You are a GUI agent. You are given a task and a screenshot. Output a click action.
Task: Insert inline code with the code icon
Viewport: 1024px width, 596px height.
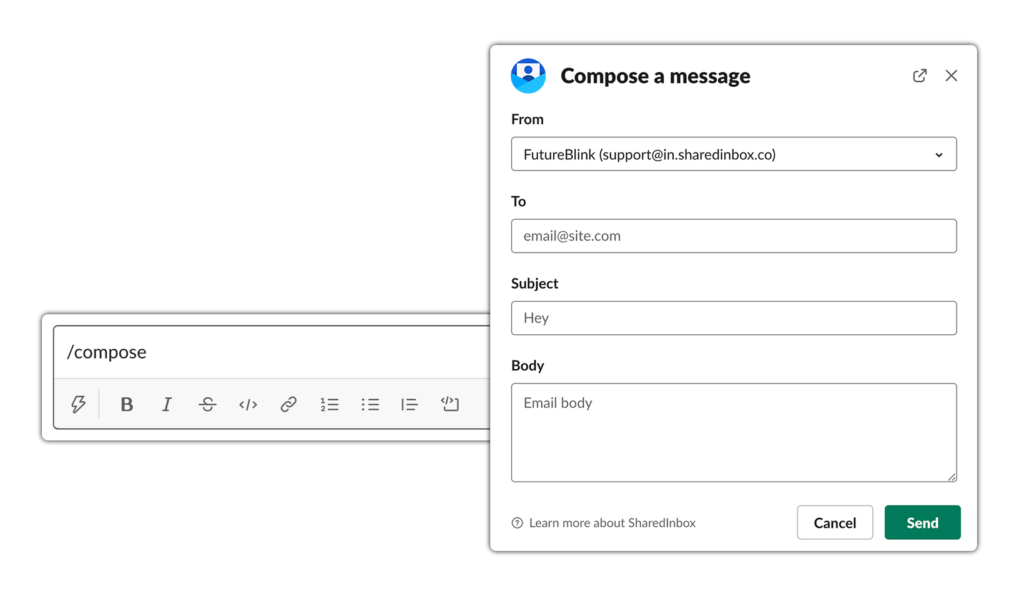click(x=247, y=404)
